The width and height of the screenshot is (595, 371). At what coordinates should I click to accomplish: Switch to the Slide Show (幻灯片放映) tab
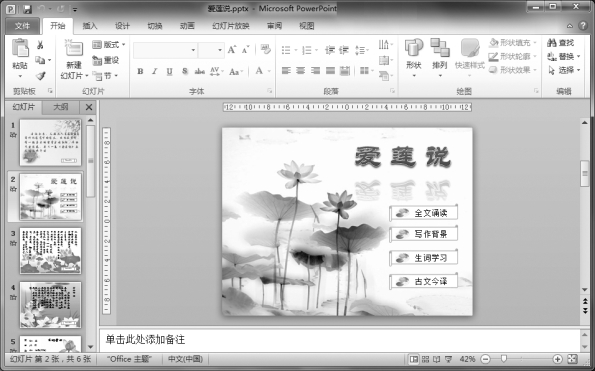(x=231, y=26)
